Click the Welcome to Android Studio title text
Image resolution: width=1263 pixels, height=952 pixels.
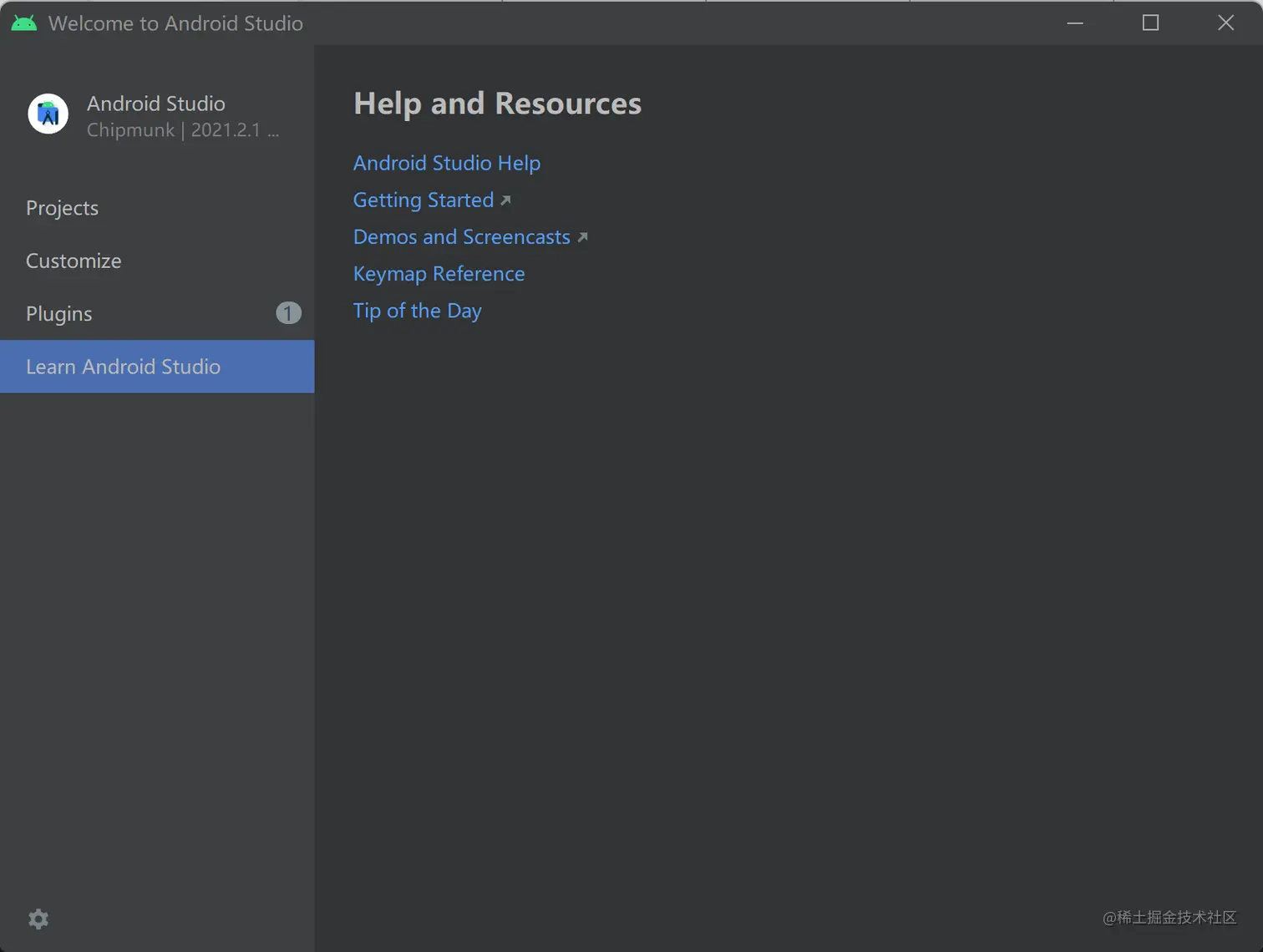pos(175,23)
